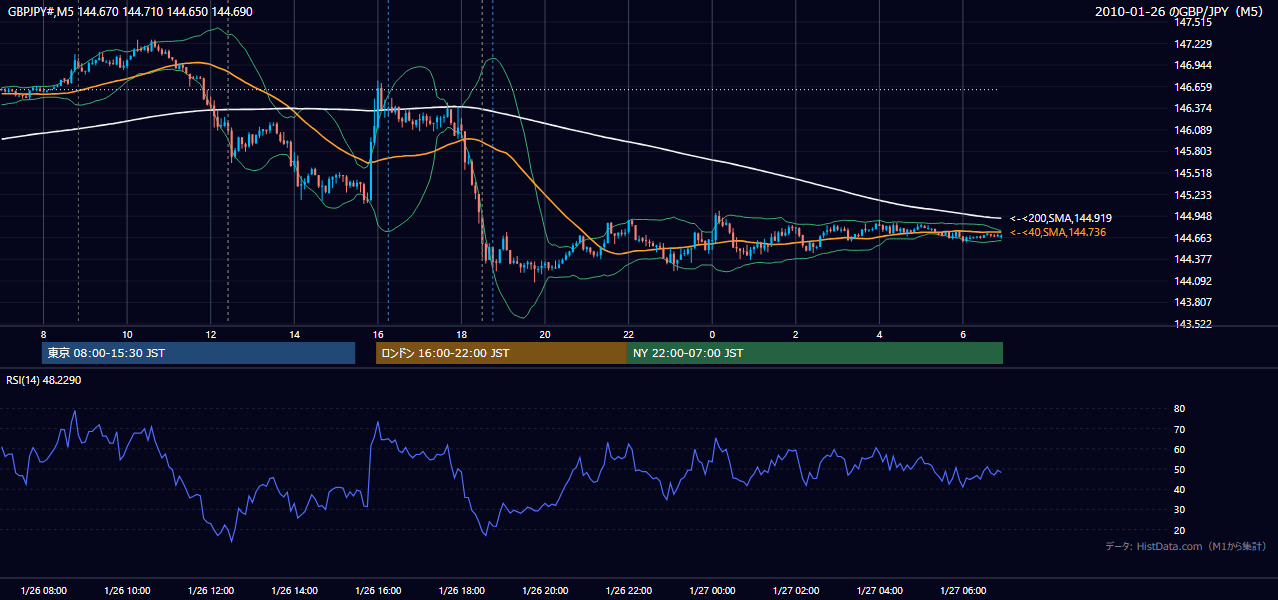Image resolution: width=1278 pixels, height=600 pixels.
Task: Click the 1/27 06:00 date label
Action: (963, 591)
